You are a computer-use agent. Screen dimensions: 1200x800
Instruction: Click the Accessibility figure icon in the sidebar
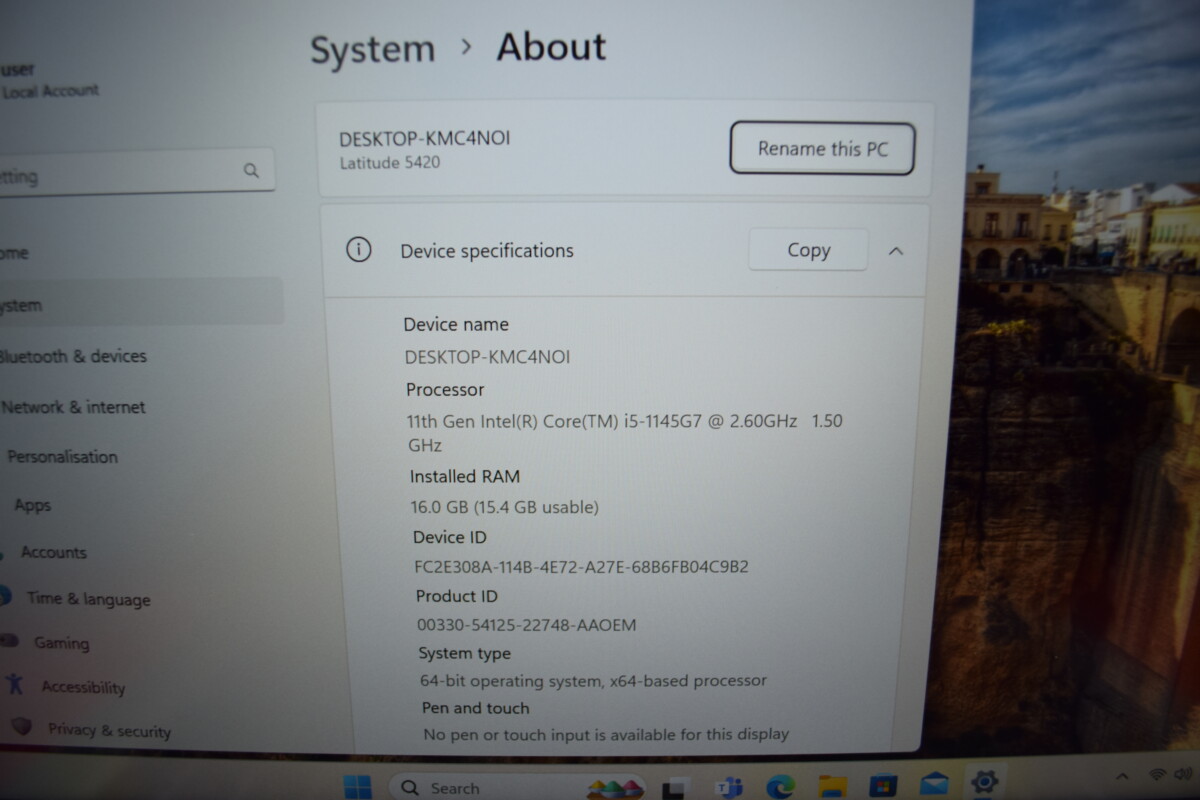tap(14, 684)
